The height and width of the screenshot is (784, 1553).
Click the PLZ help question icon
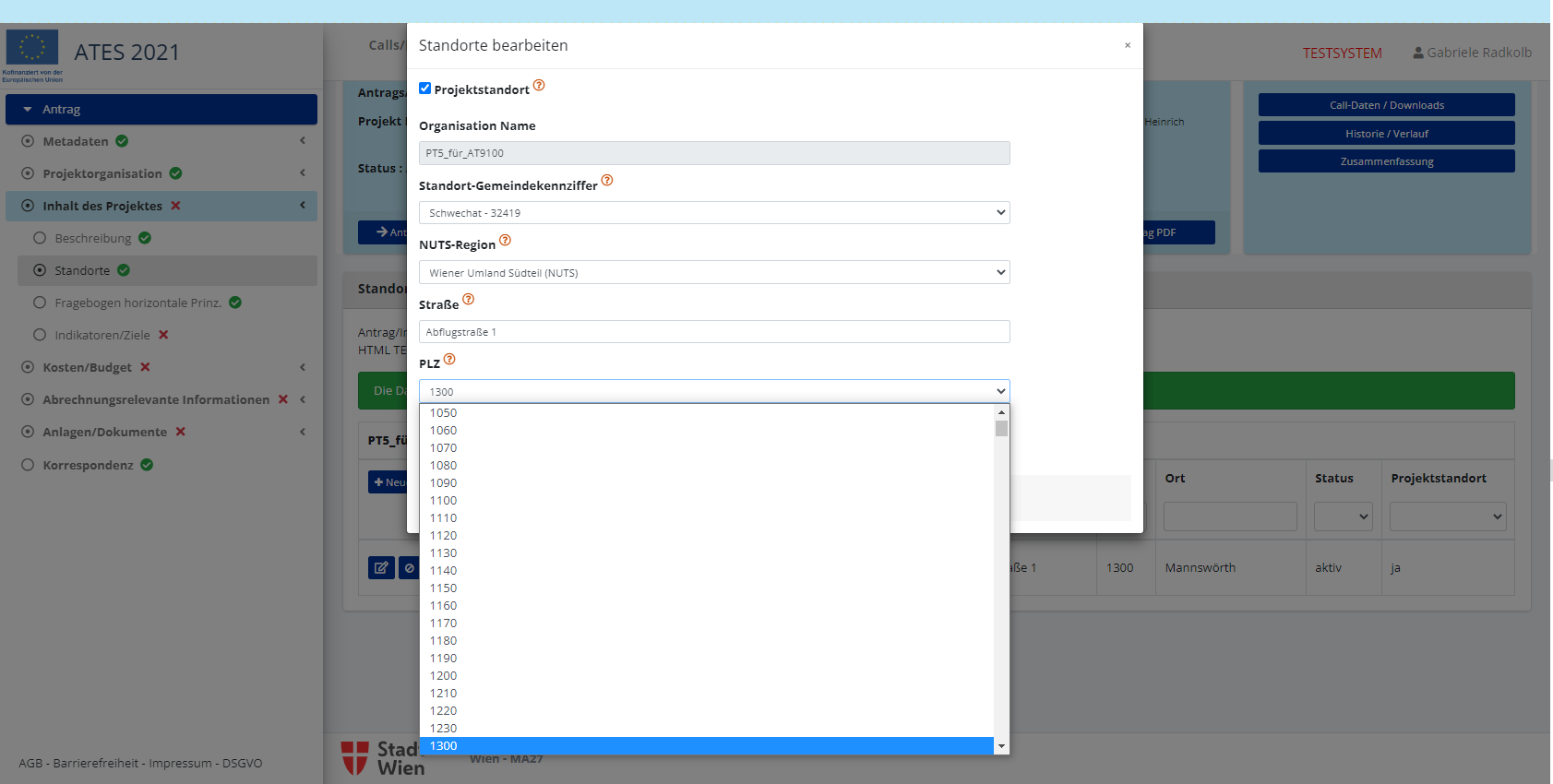coord(449,360)
